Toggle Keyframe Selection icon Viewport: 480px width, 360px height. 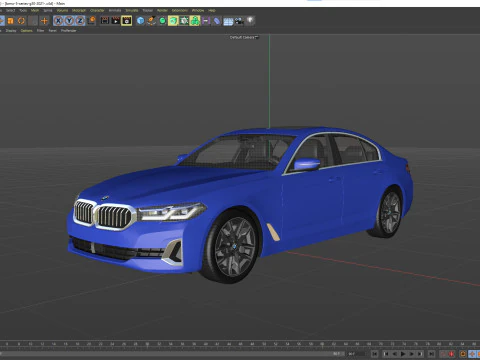click(x=463, y=354)
